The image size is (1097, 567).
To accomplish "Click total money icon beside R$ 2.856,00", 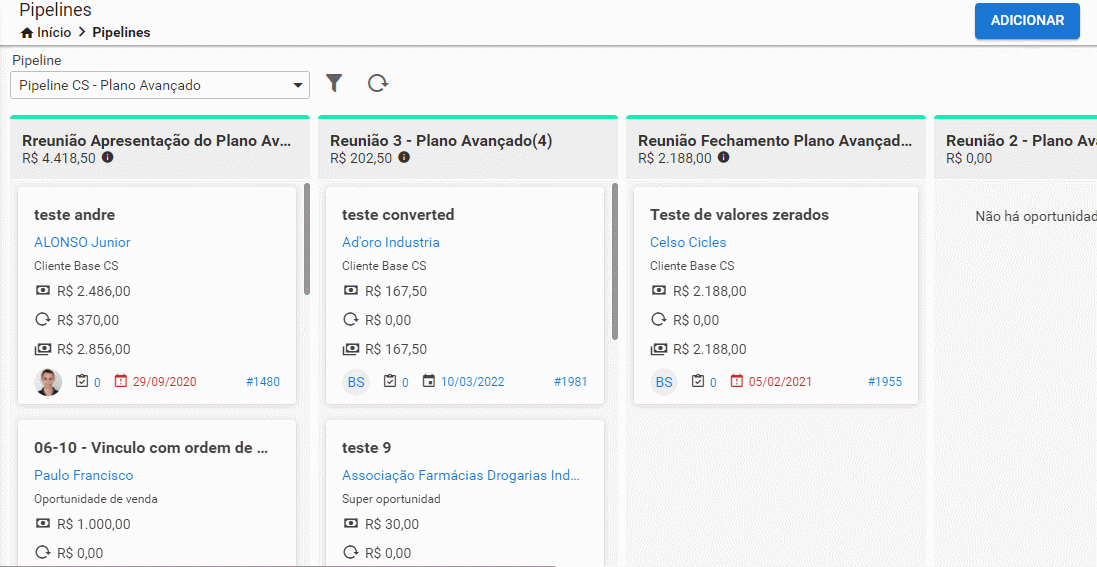I will 43,349.
